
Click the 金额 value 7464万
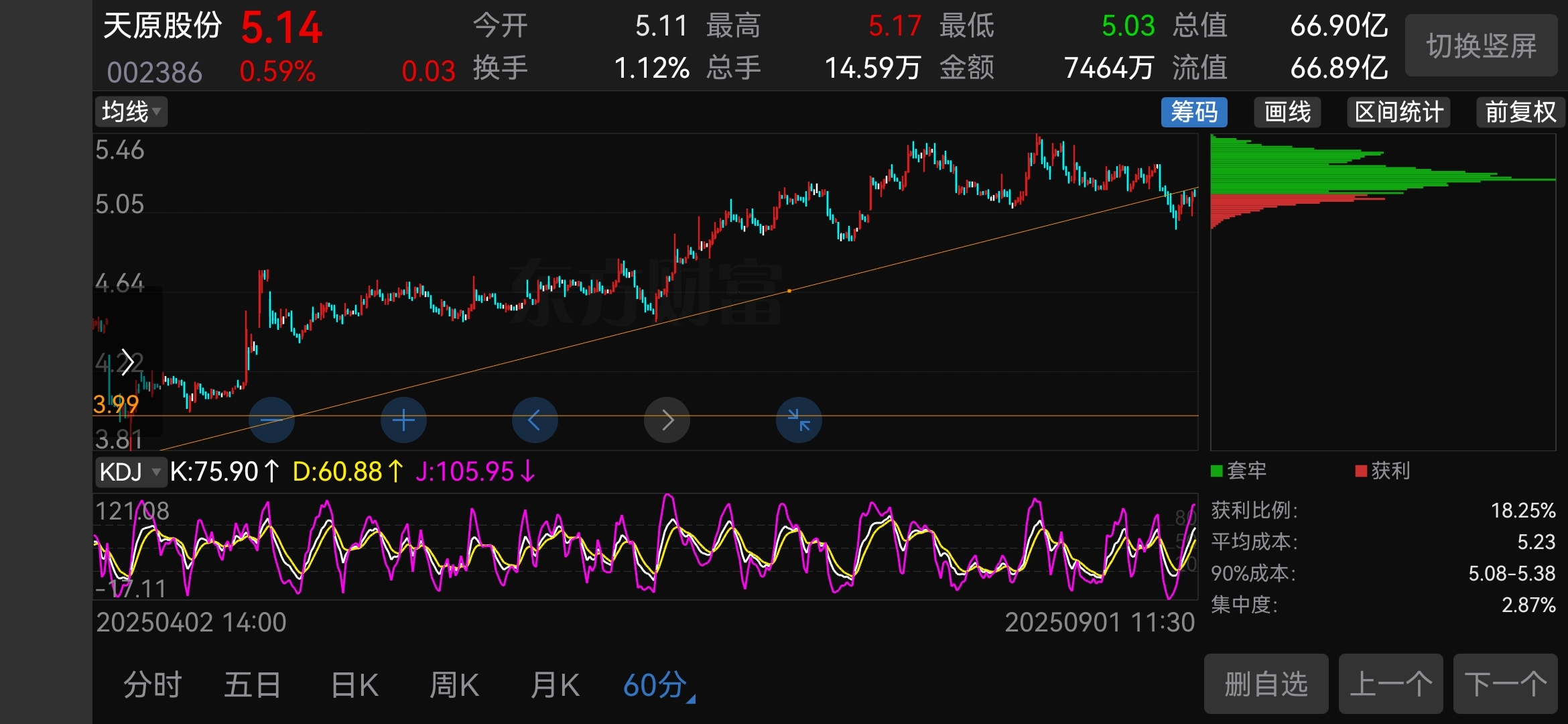click(x=1109, y=68)
